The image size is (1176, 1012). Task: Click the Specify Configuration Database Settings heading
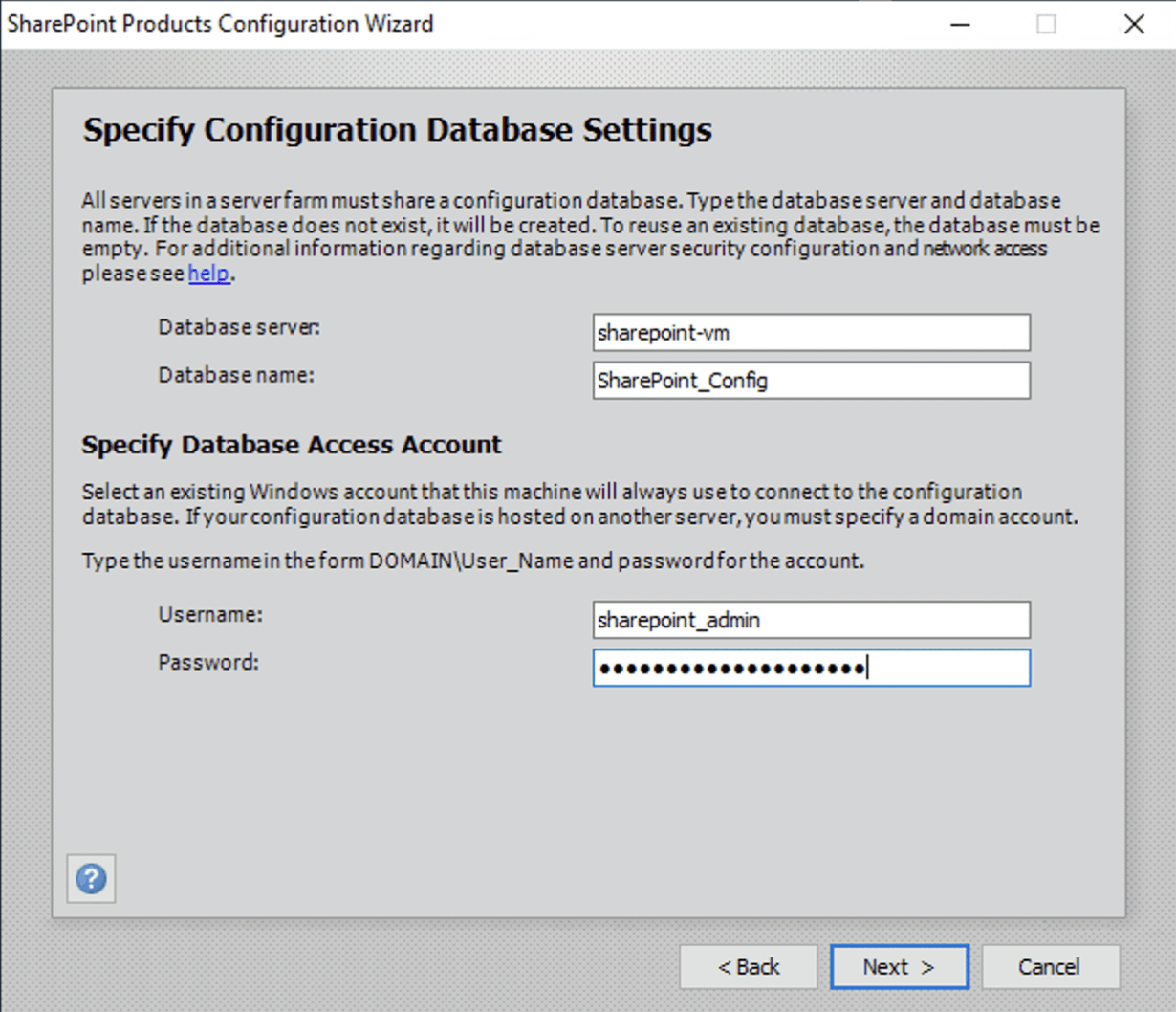(x=397, y=130)
